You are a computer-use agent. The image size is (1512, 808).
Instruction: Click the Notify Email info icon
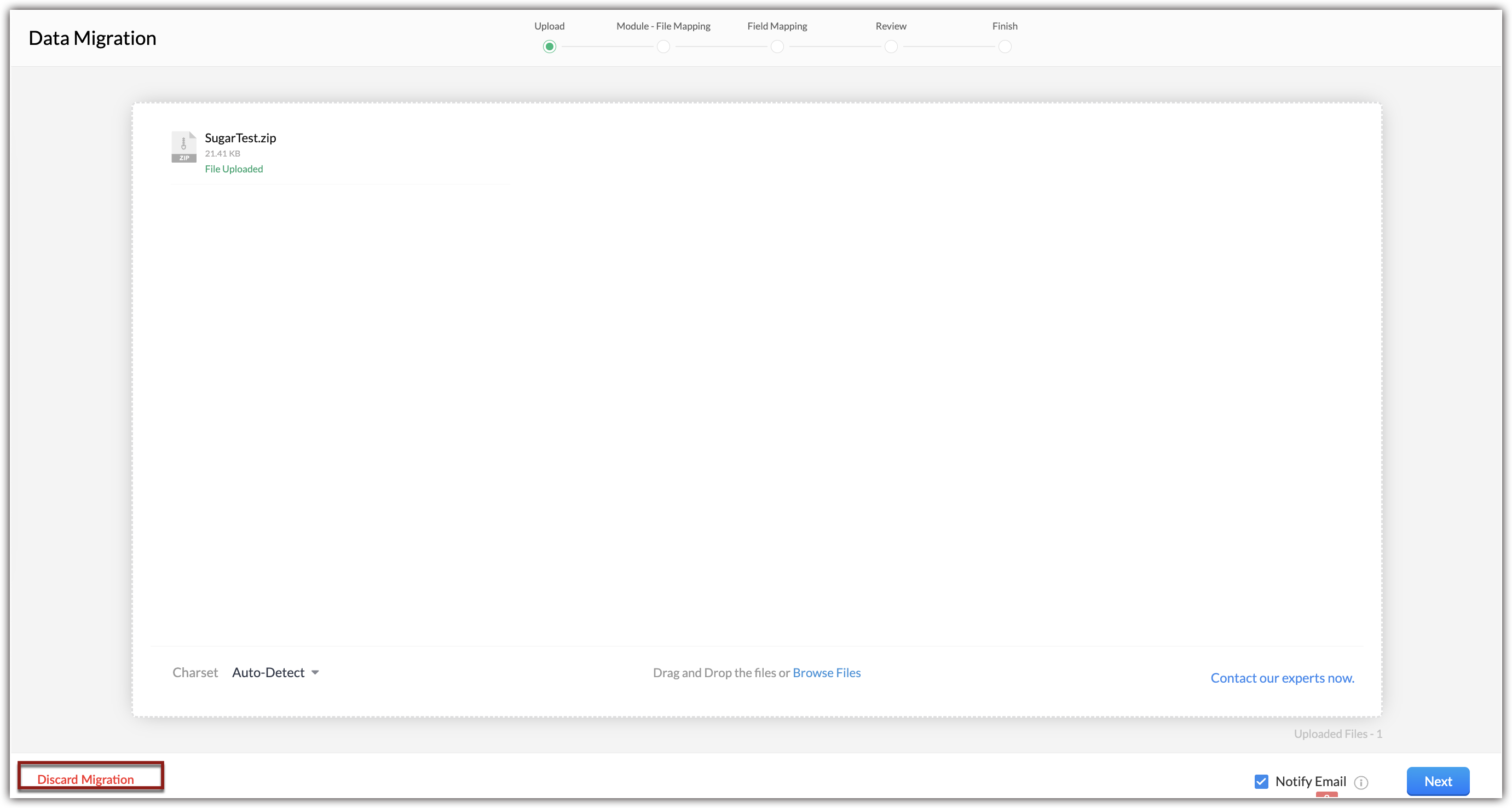click(x=1360, y=782)
